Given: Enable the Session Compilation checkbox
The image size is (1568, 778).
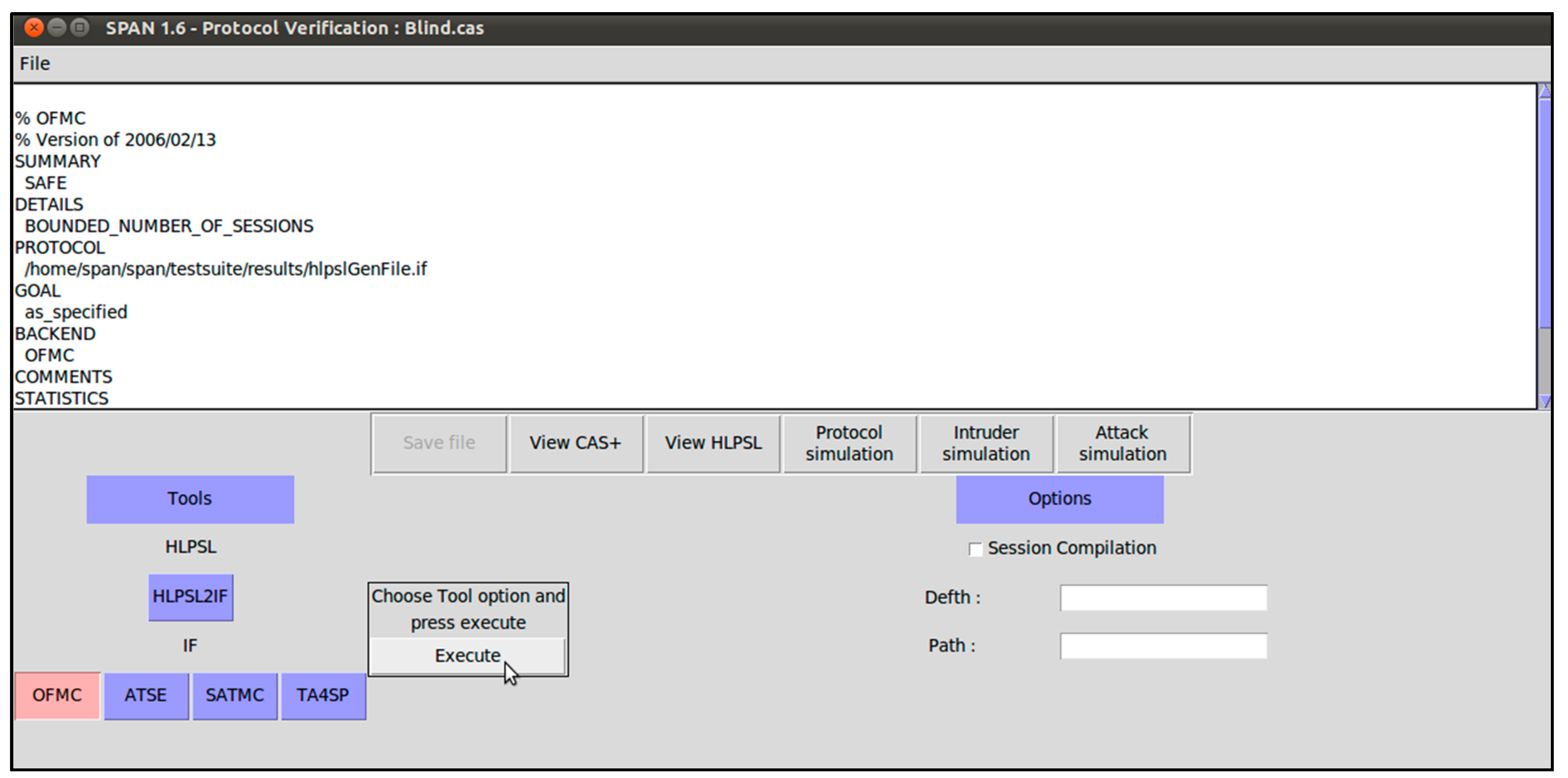Looking at the screenshot, I should 975,549.
